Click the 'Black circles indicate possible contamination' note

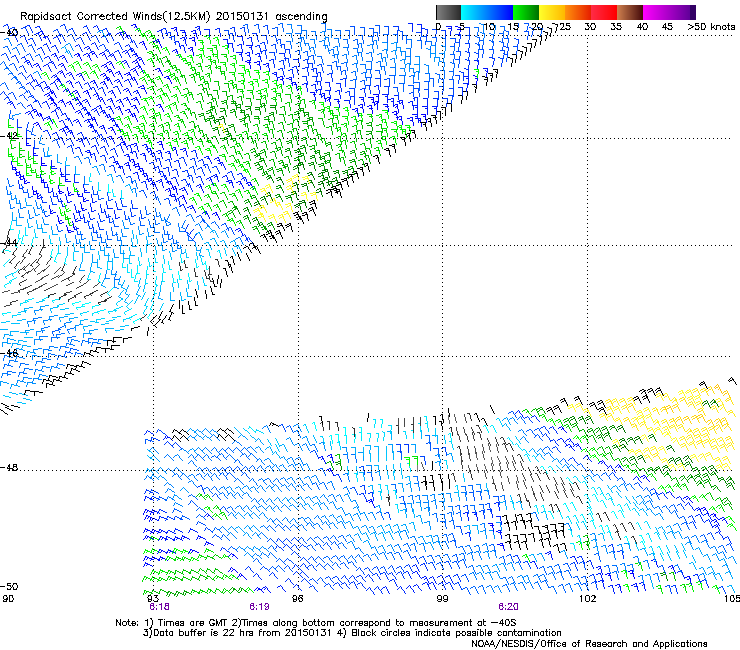point(456,633)
